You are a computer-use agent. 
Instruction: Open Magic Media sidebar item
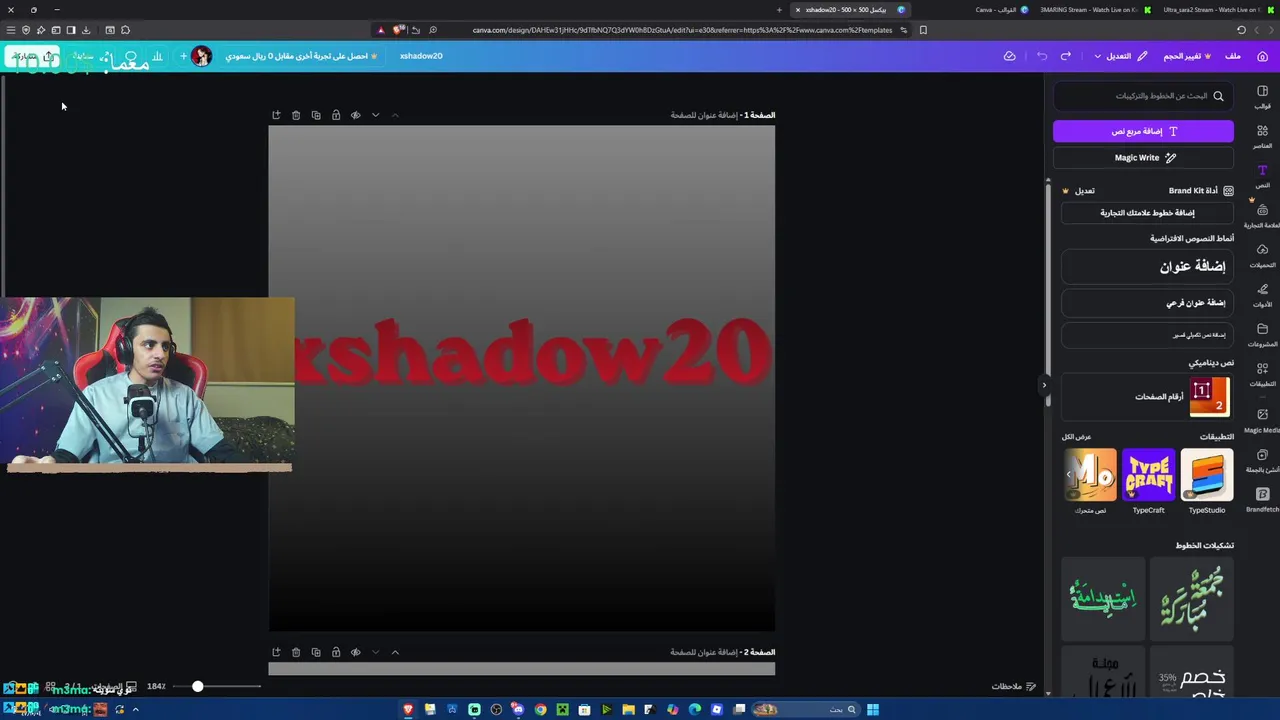(x=1262, y=420)
